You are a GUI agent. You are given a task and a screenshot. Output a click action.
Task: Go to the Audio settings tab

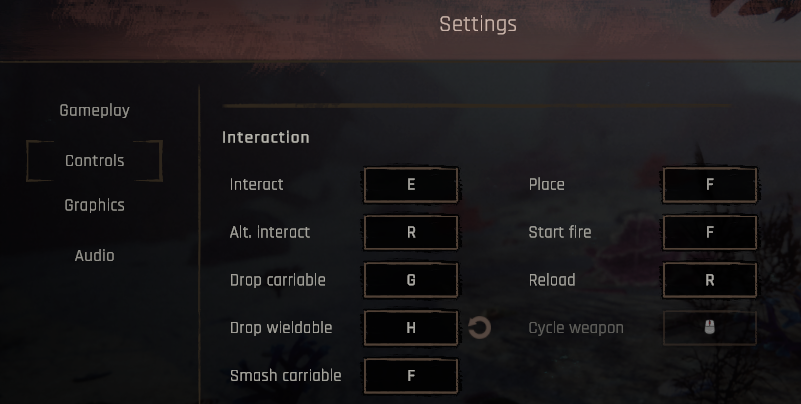(x=95, y=255)
